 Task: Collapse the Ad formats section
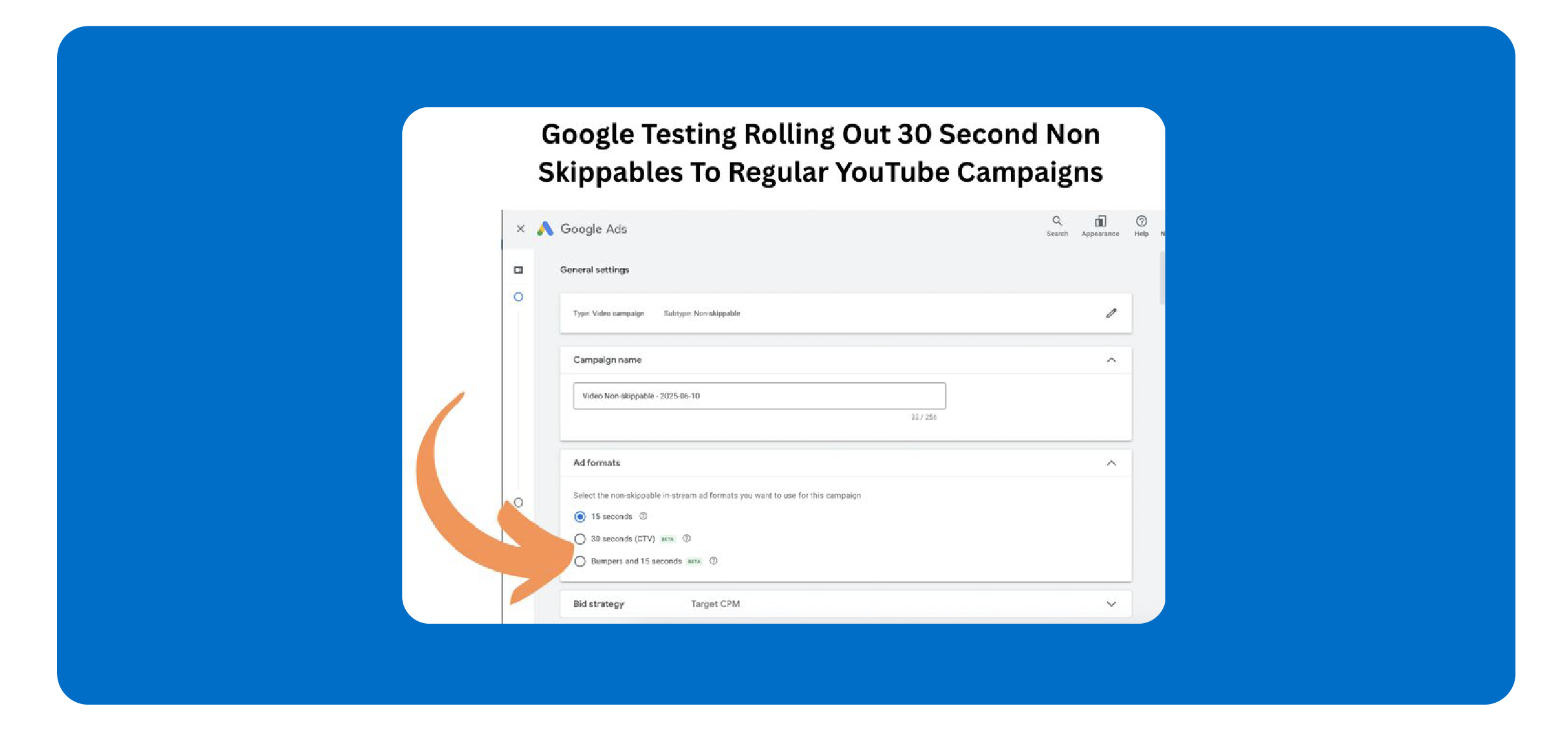tap(1111, 463)
